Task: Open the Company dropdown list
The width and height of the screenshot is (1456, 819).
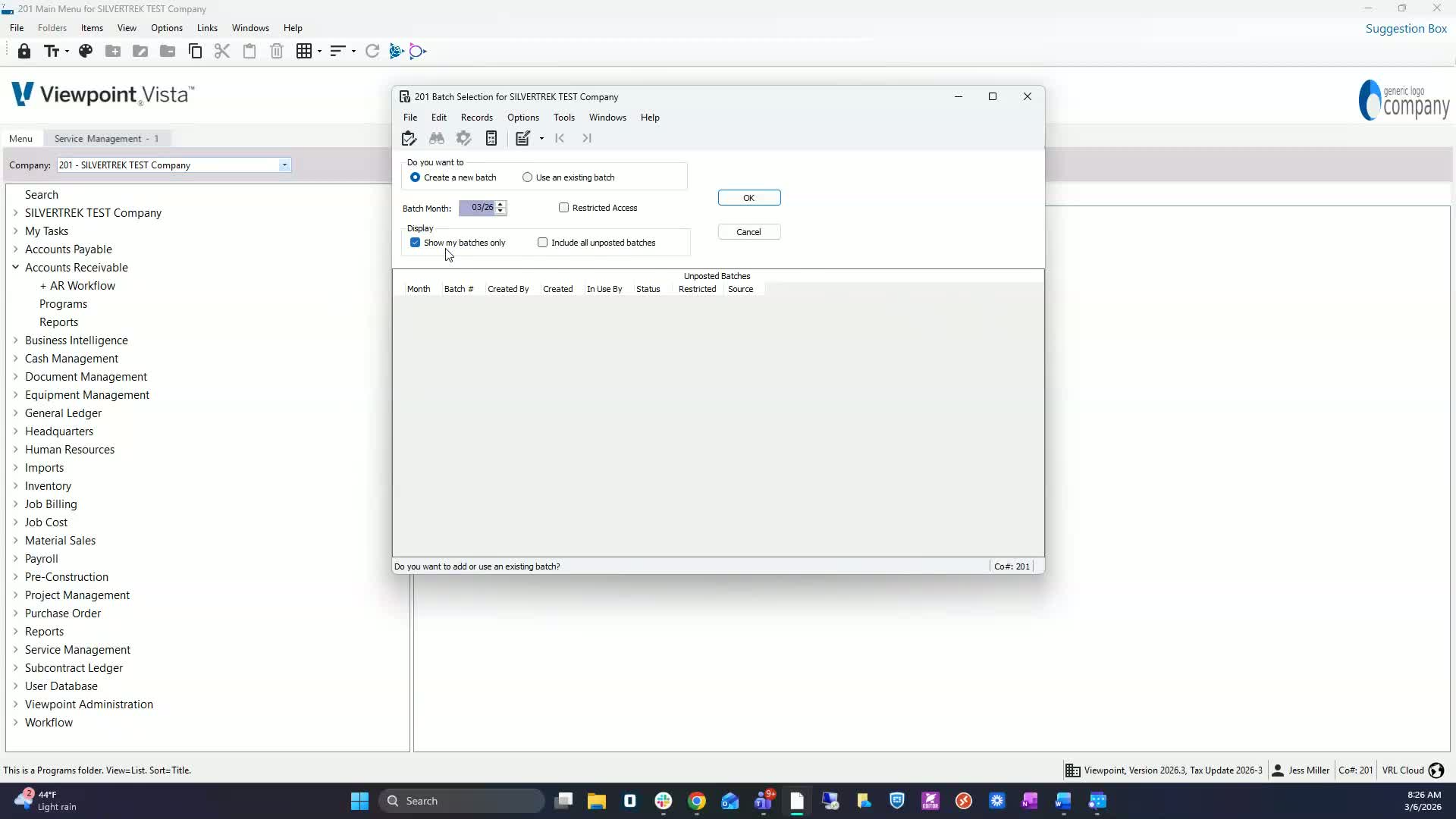Action: tap(284, 165)
